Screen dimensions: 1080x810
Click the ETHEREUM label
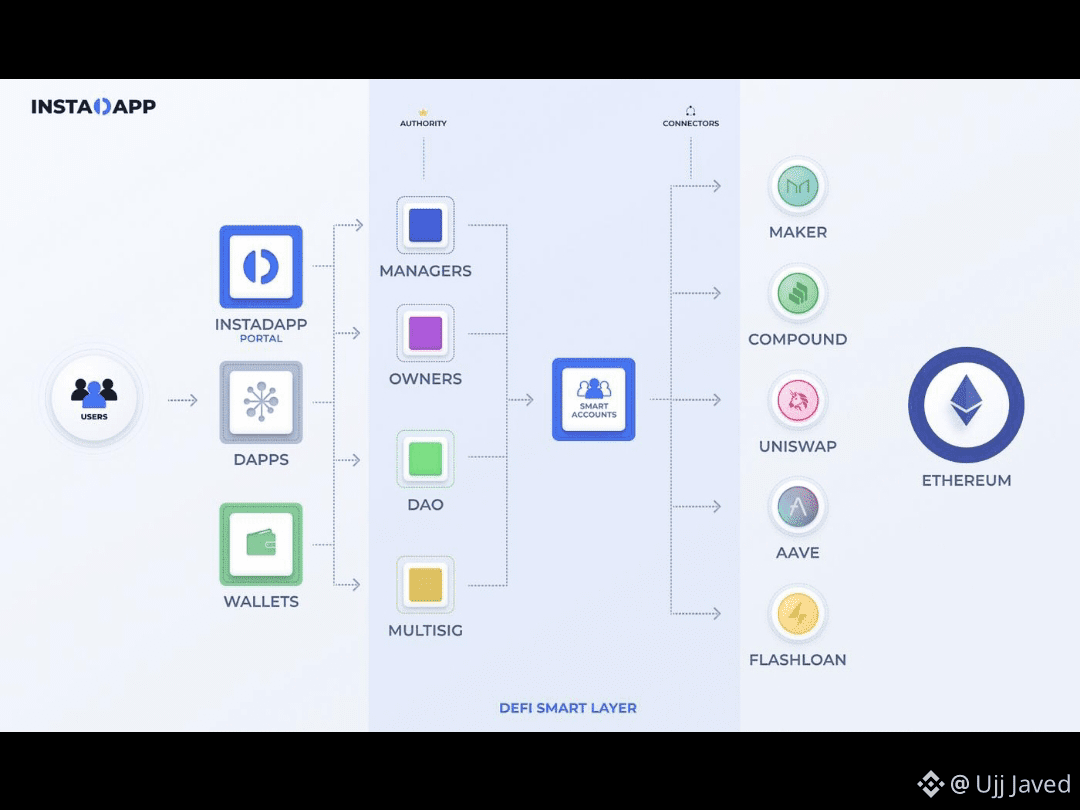[967, 481]
